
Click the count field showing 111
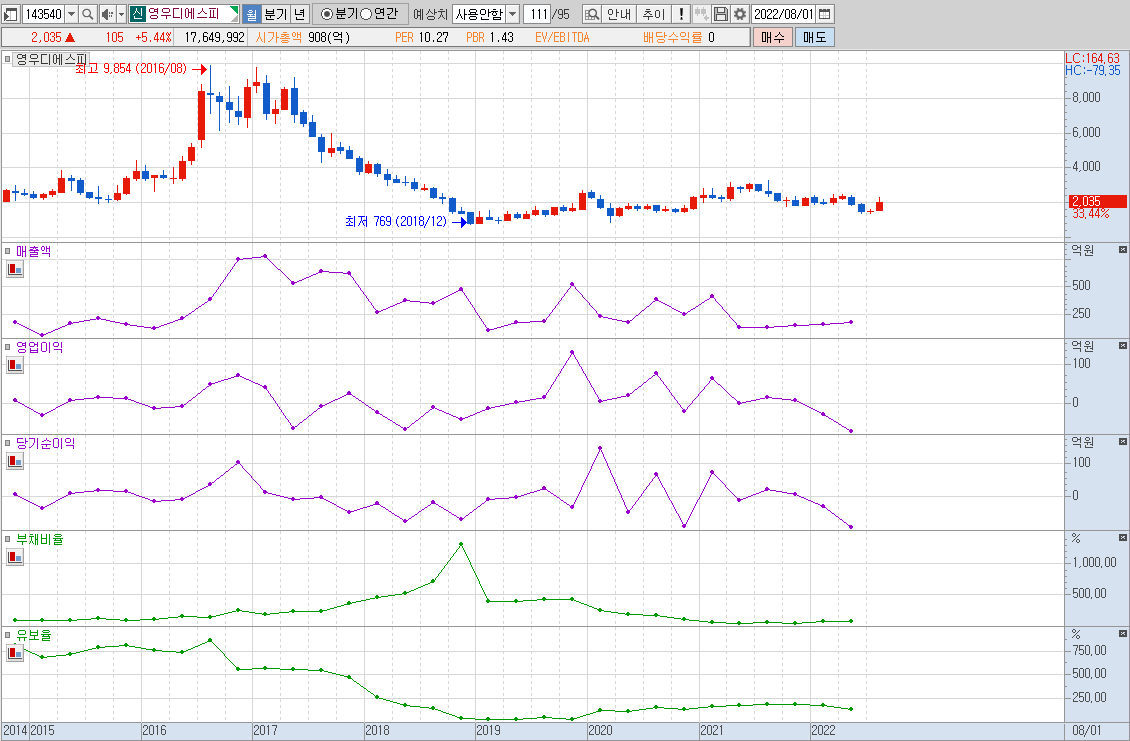pos(538,14)
